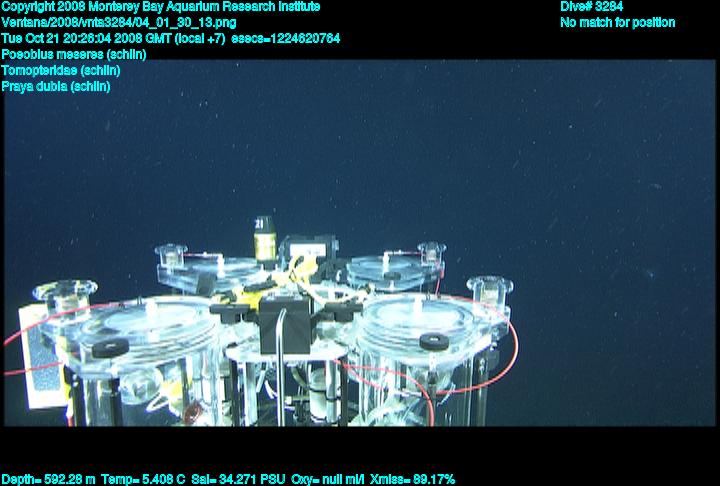
Task: Select the 'Poeobius meseres (schlin)' annotation
Action: [74, 55]
